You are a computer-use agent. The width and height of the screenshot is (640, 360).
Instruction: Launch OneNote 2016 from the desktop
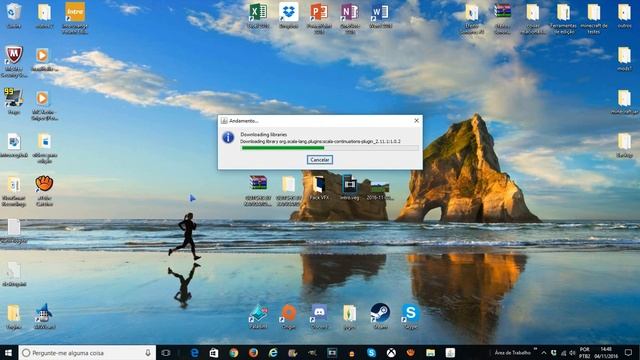350,18
